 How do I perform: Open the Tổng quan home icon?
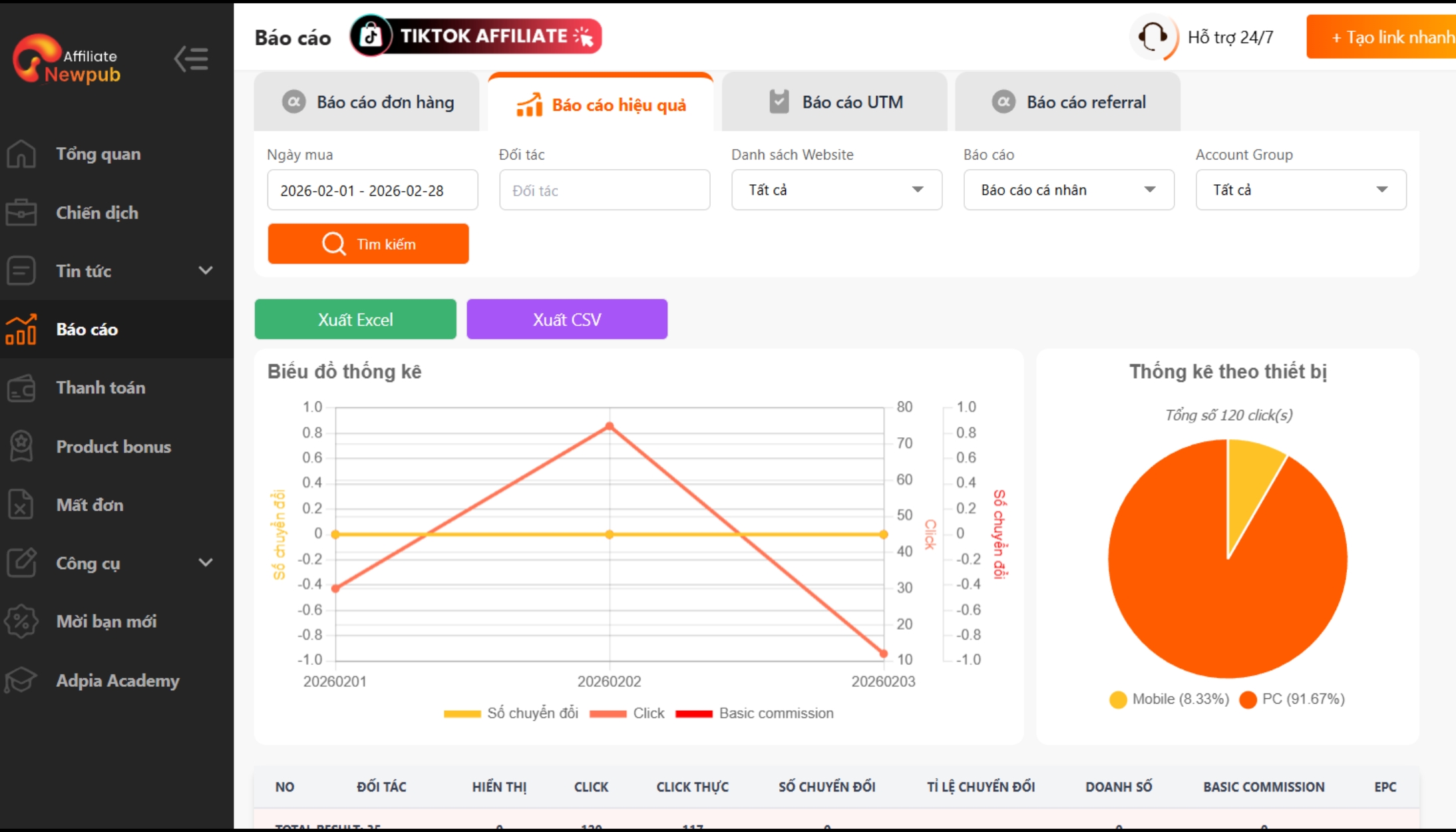pyautogui.click(x=22, y=154)
